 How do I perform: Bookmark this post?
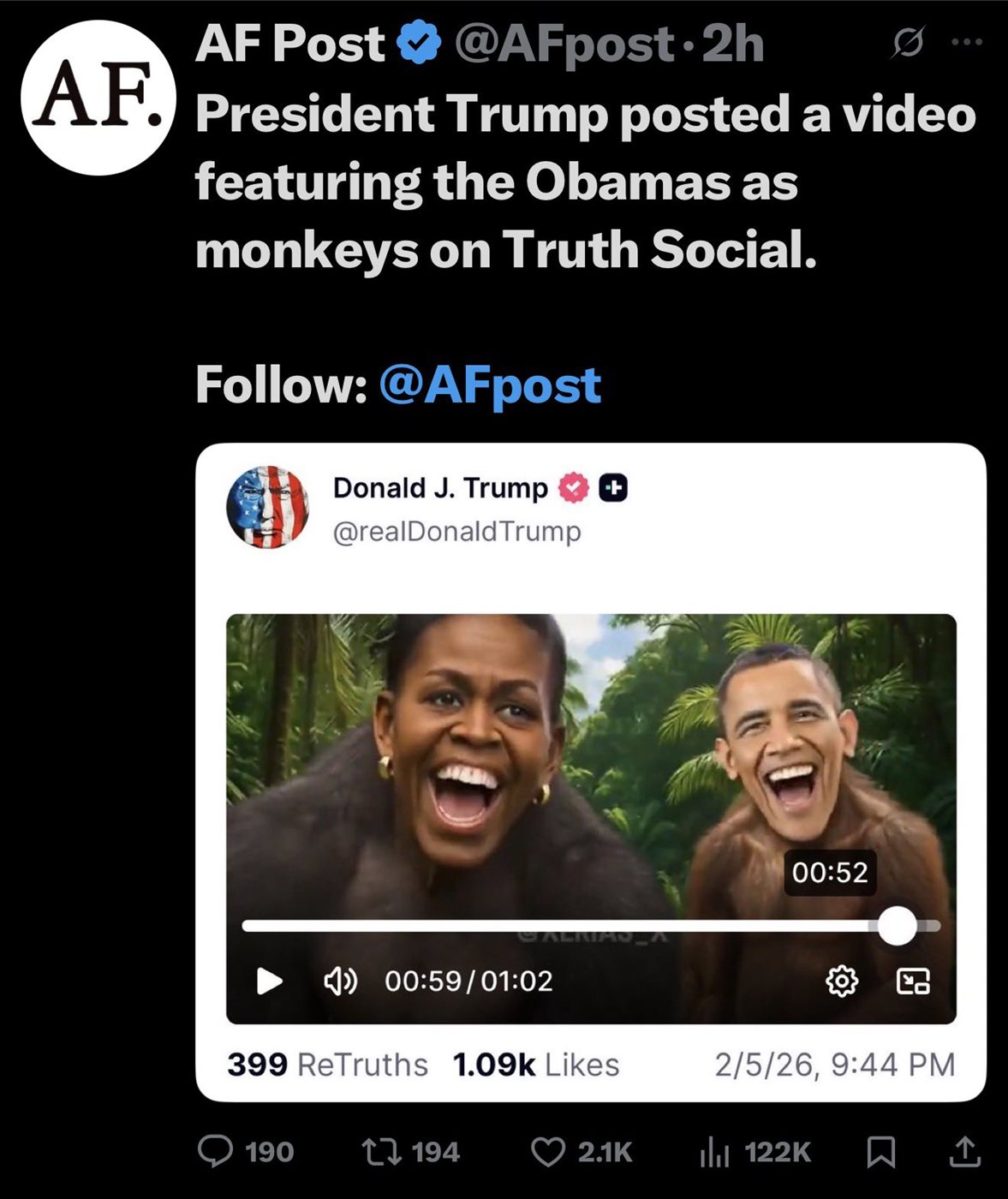881,1151
